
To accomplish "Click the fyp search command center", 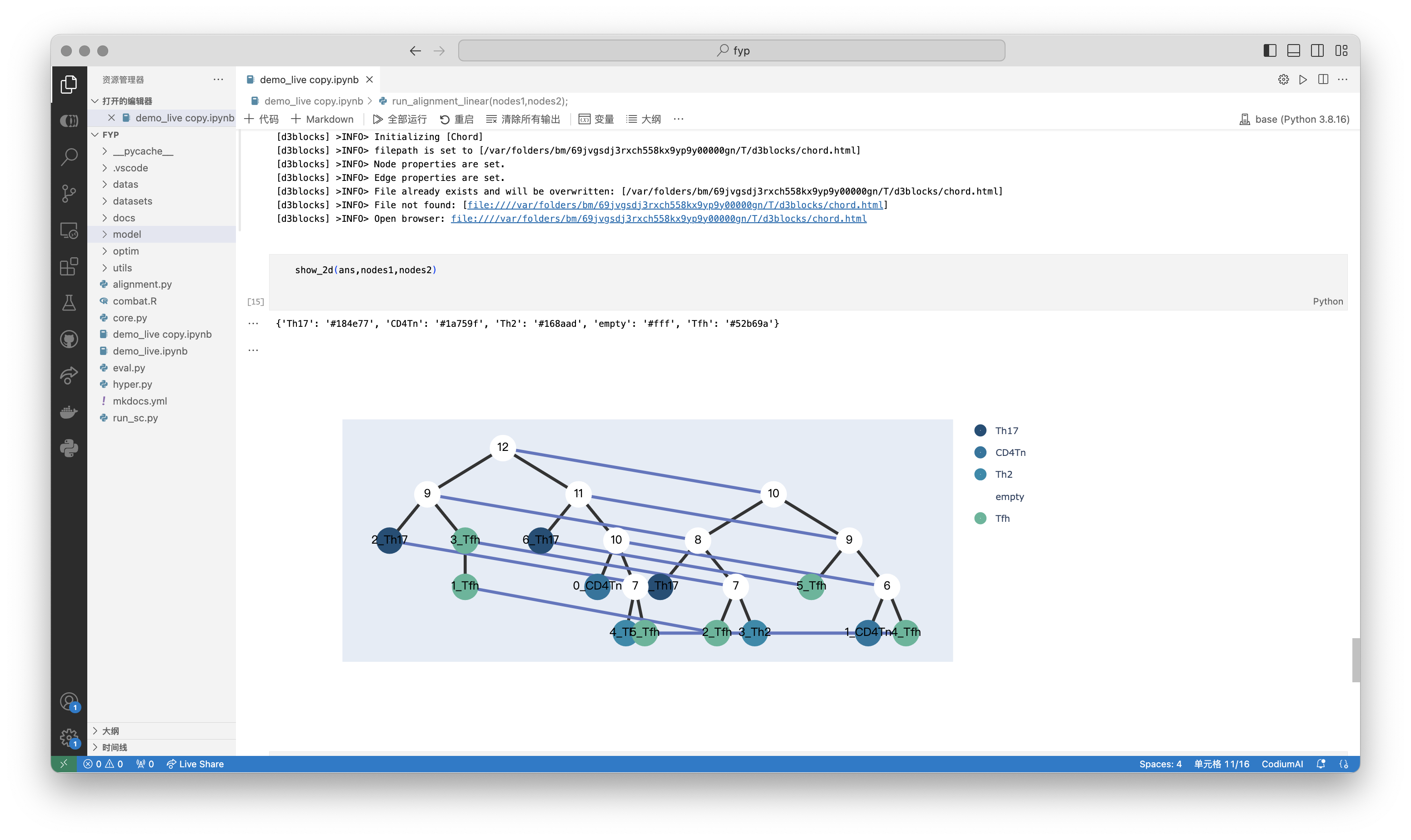I will (x=731, y=50).
